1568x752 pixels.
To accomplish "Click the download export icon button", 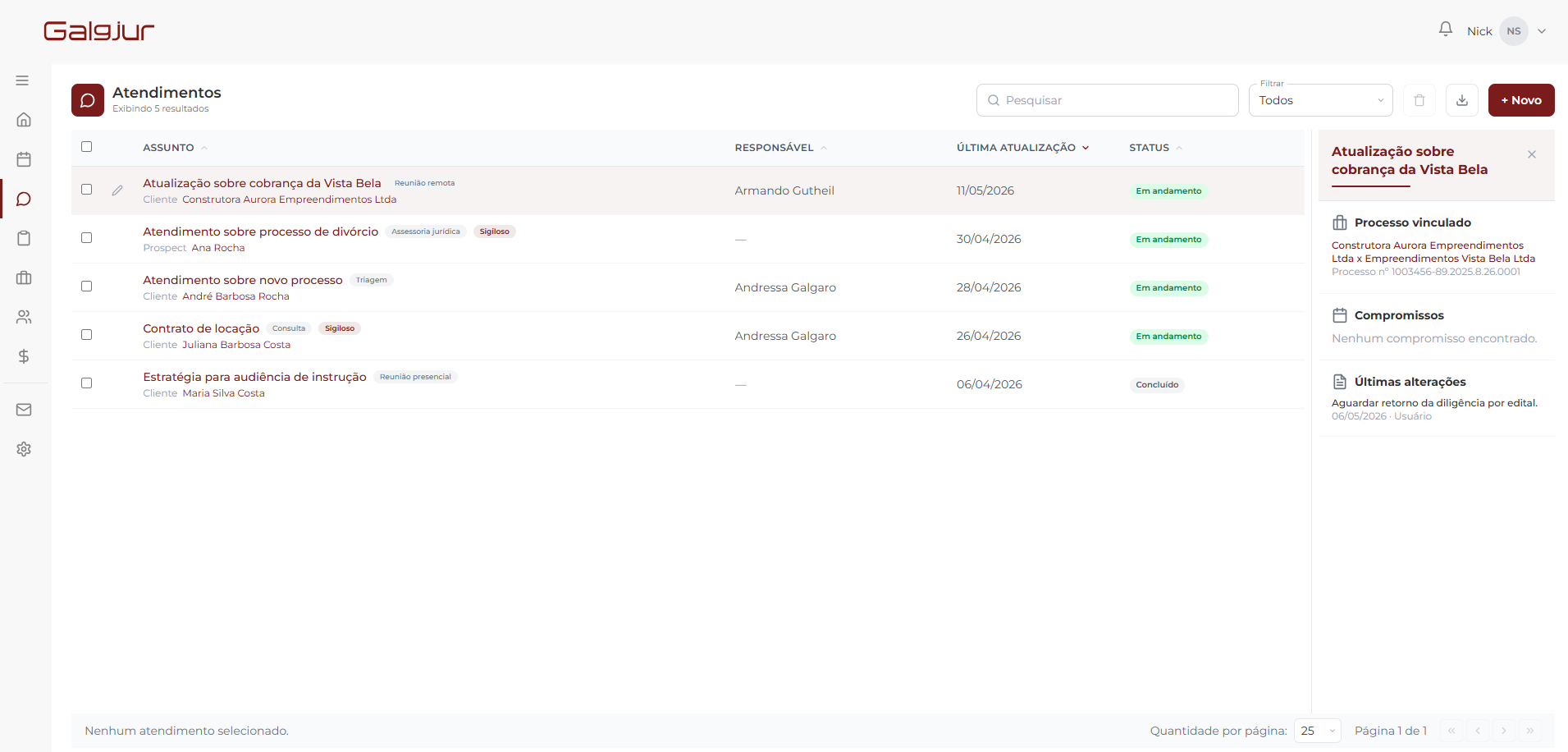I will 1462,100.
